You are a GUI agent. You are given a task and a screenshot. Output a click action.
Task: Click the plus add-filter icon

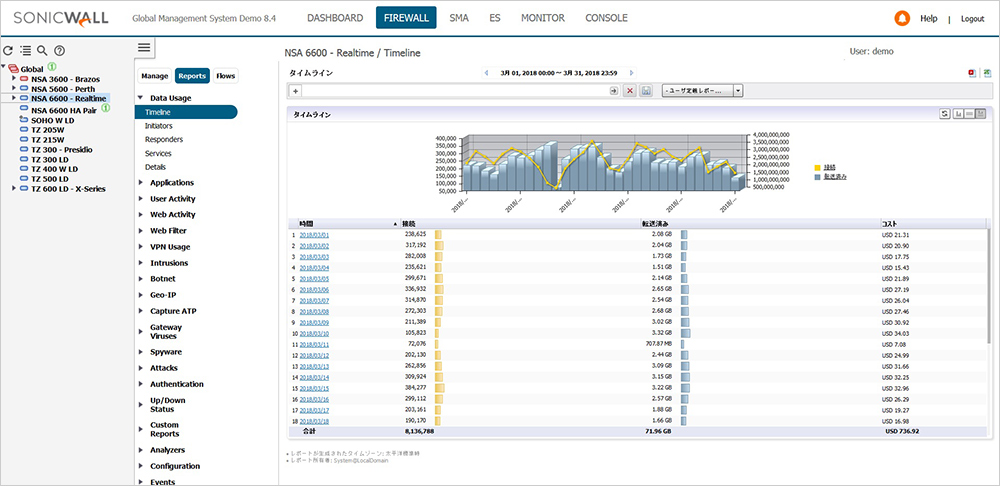(296, 91)
